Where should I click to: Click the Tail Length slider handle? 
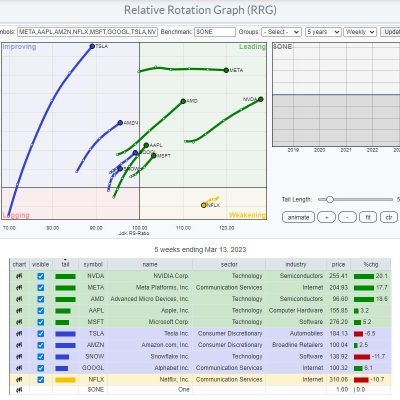pyautogui.click(x=330, y=199)
